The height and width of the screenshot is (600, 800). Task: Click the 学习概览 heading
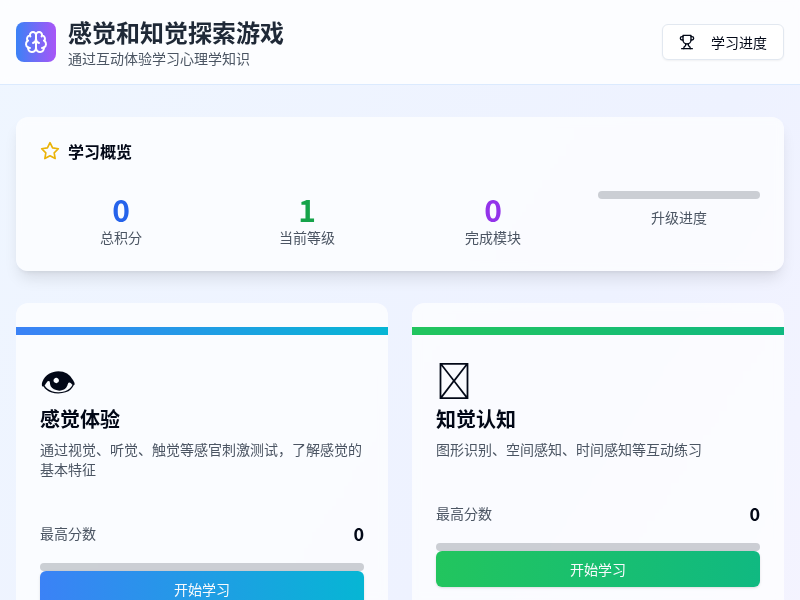point(100,152)
